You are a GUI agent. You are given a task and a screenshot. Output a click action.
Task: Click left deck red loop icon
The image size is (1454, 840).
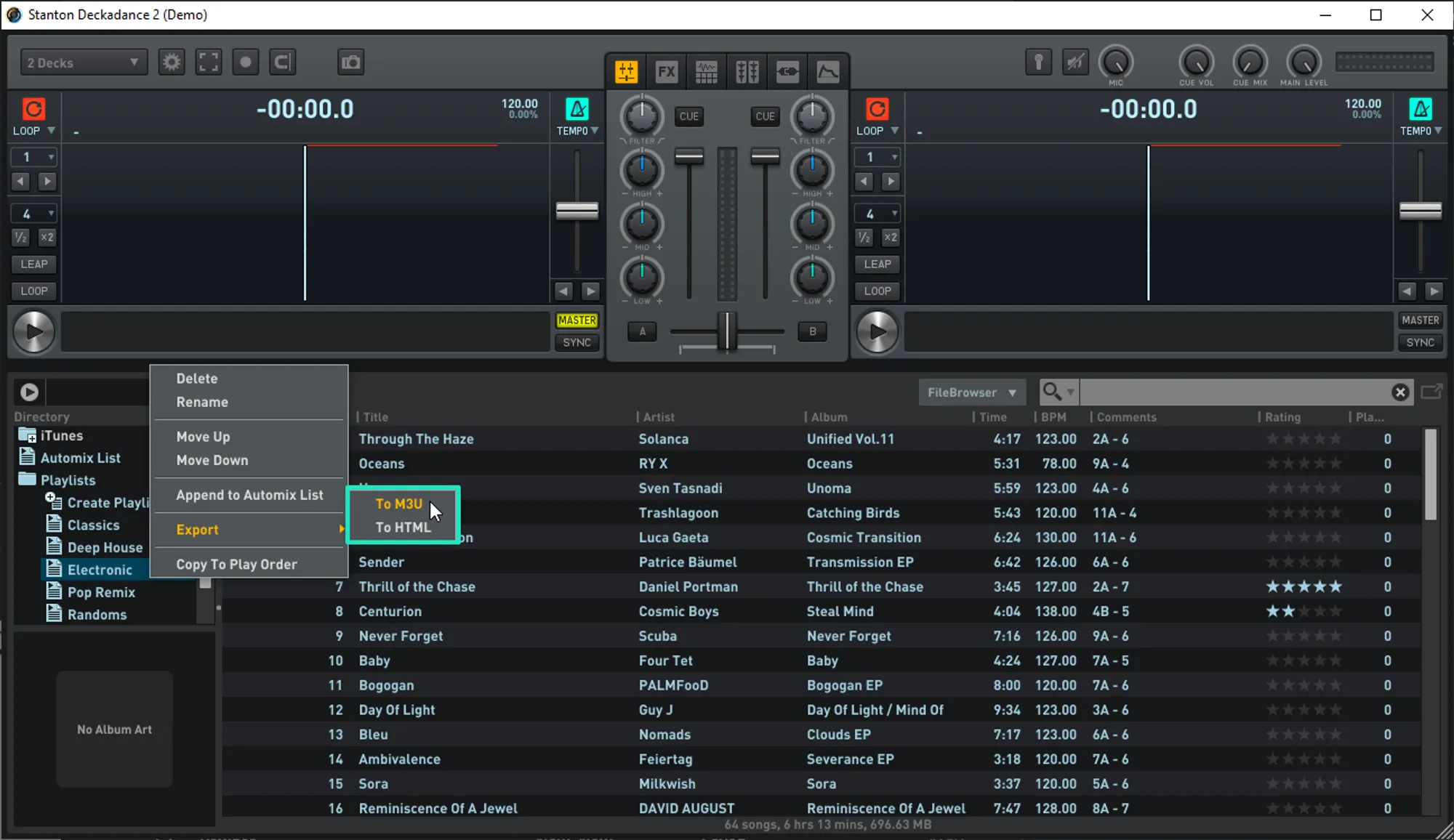coord(33,109)
